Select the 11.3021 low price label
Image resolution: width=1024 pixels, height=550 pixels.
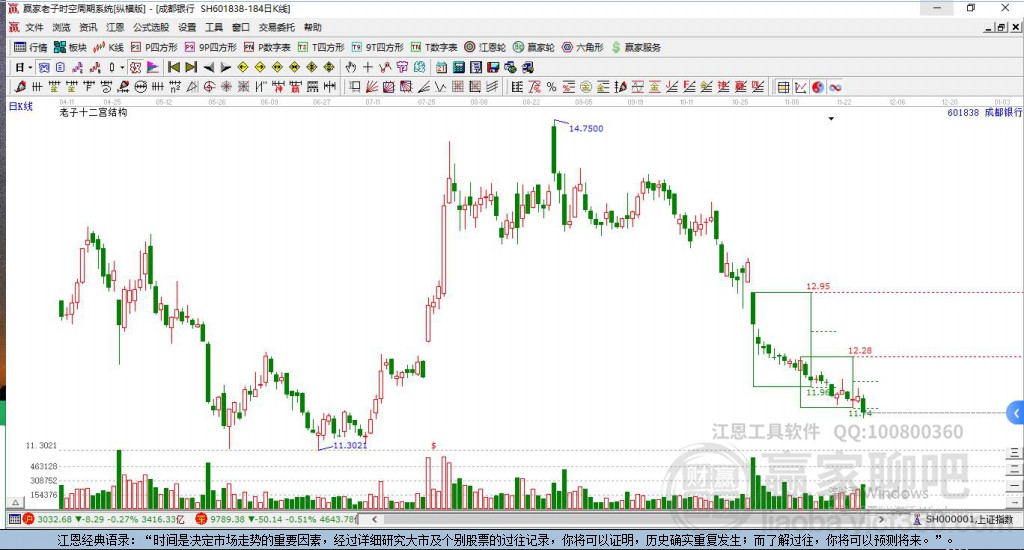click(350, 445)
